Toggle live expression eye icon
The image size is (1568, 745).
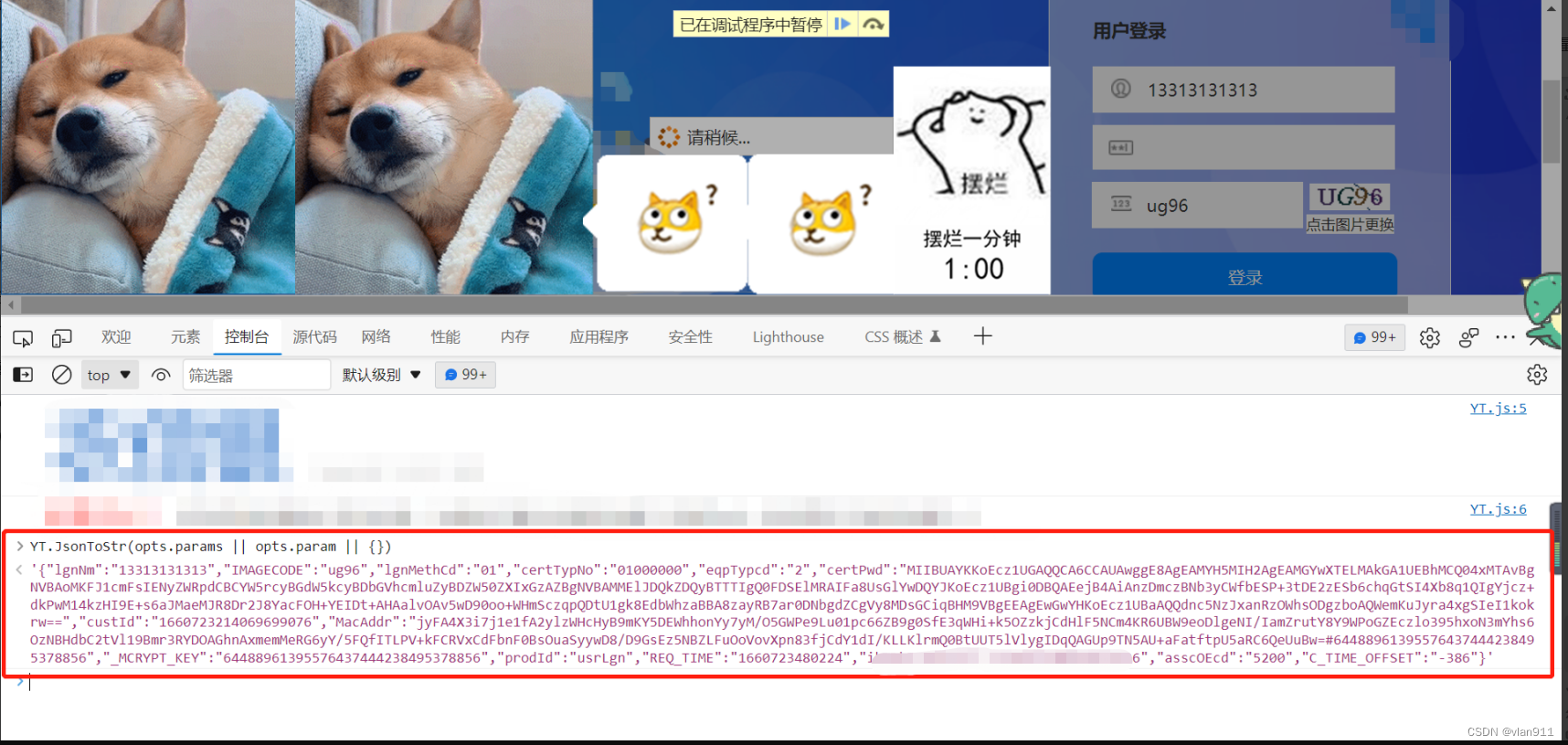161,375
